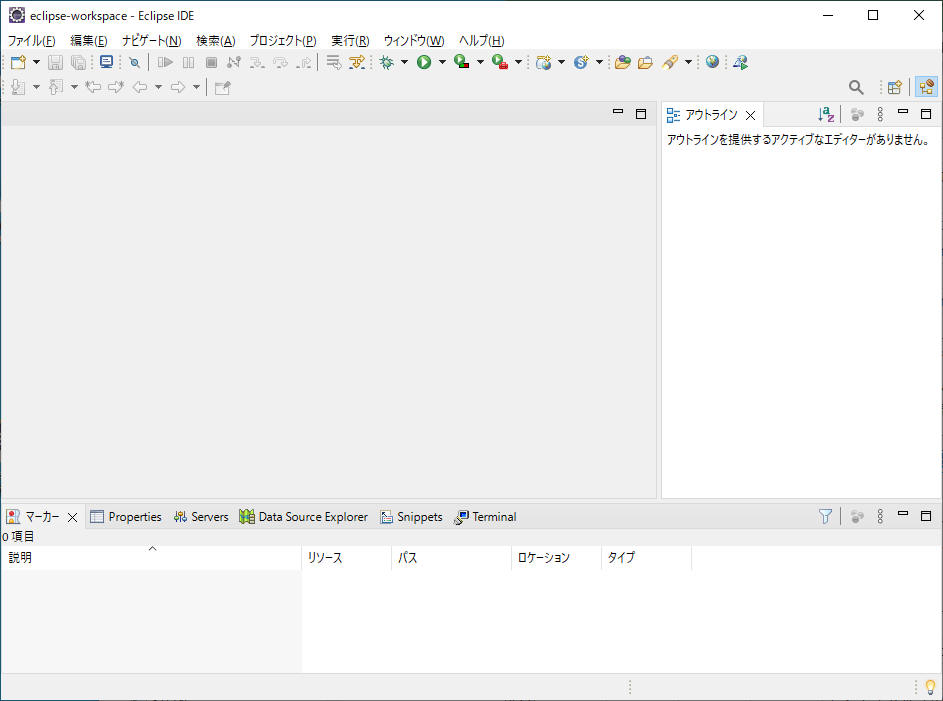This screenshot has height=701, width=943.
Task: Open the Debug dropdown arrow
Action: point(404,62)
